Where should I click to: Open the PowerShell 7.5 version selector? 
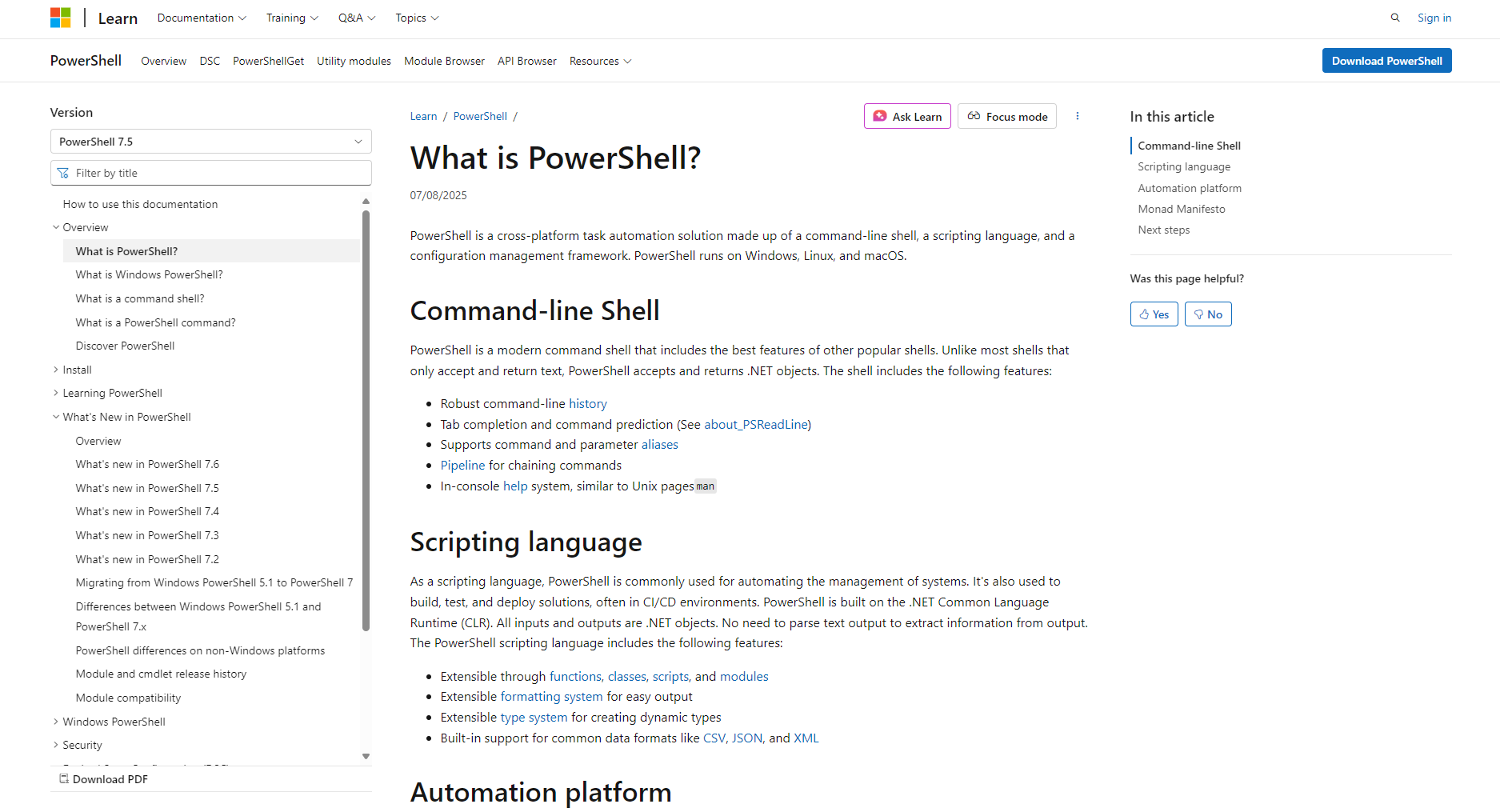[211, 142]
